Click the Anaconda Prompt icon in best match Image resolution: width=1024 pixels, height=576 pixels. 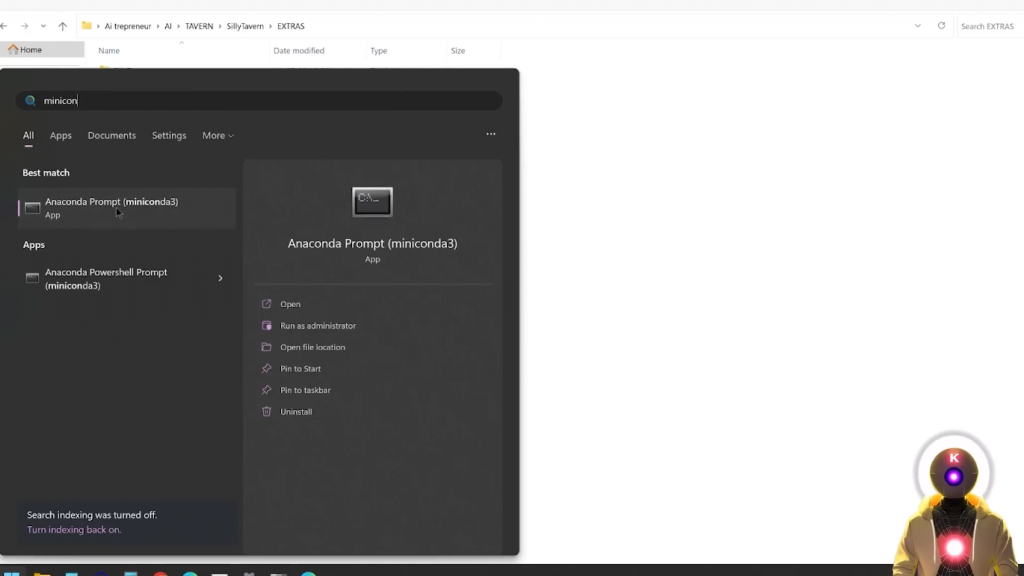click(x=32, y=208)
